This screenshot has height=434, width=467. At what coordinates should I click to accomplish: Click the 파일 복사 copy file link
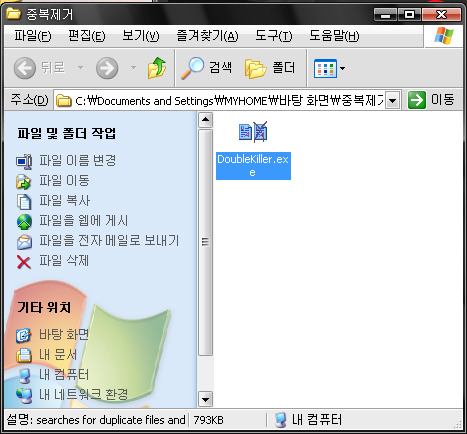point(65,201)
